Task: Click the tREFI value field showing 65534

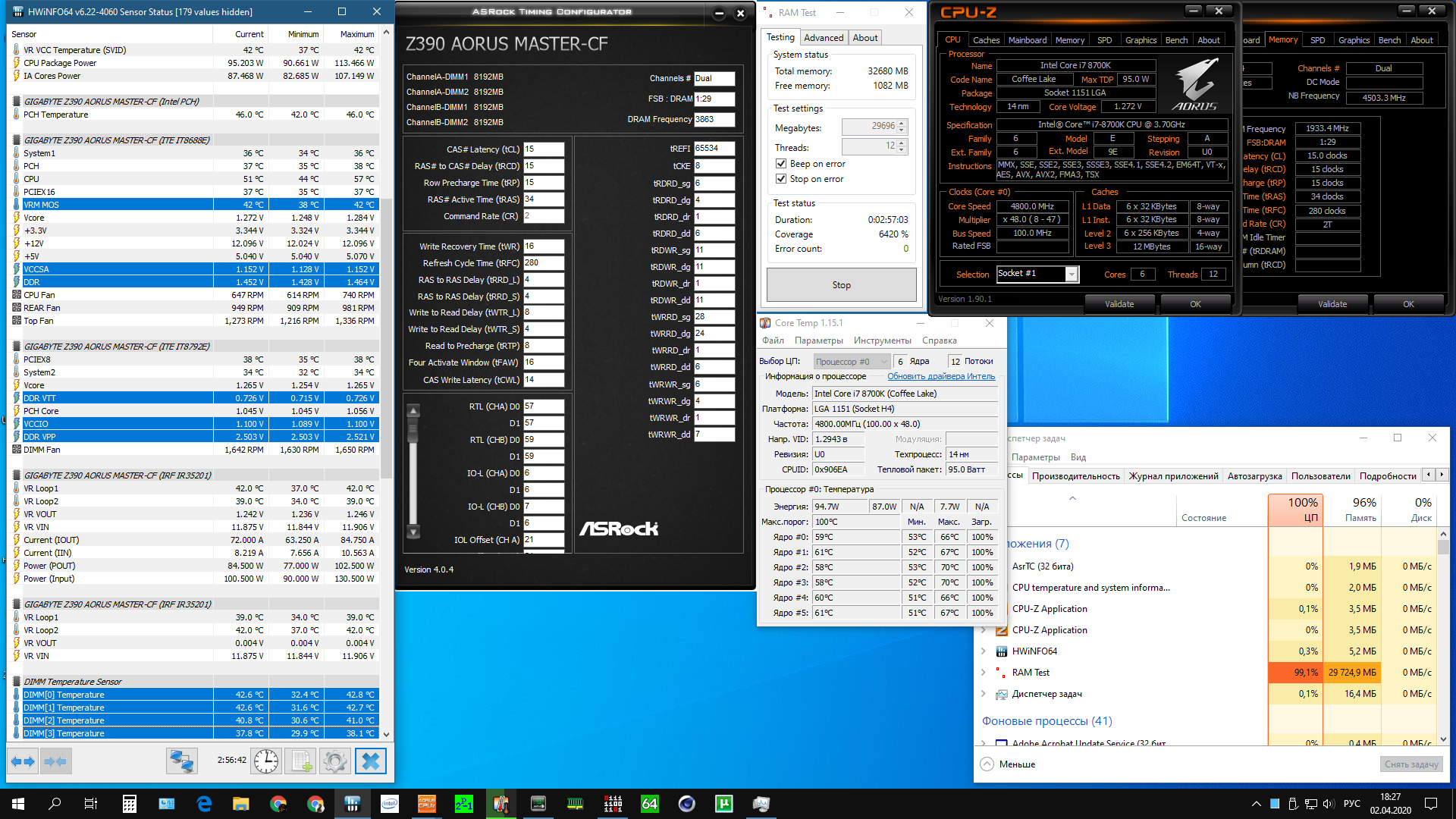Action: pos(714,149)
